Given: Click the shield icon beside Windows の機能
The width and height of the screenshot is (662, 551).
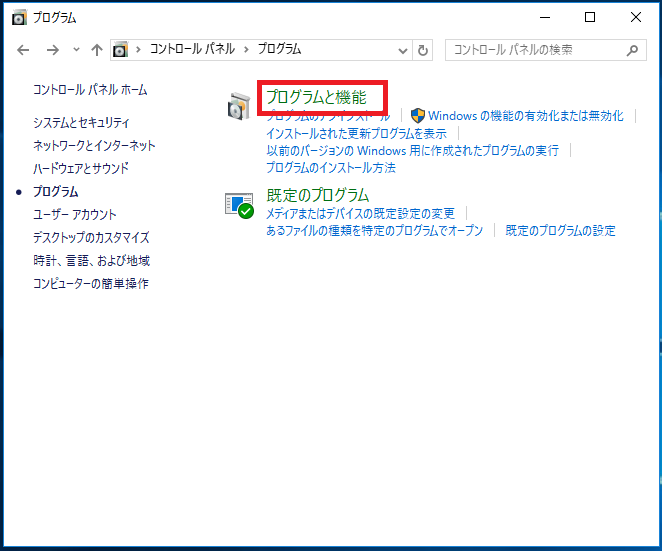Looking at the screenshot, I should tap(418, 115).
